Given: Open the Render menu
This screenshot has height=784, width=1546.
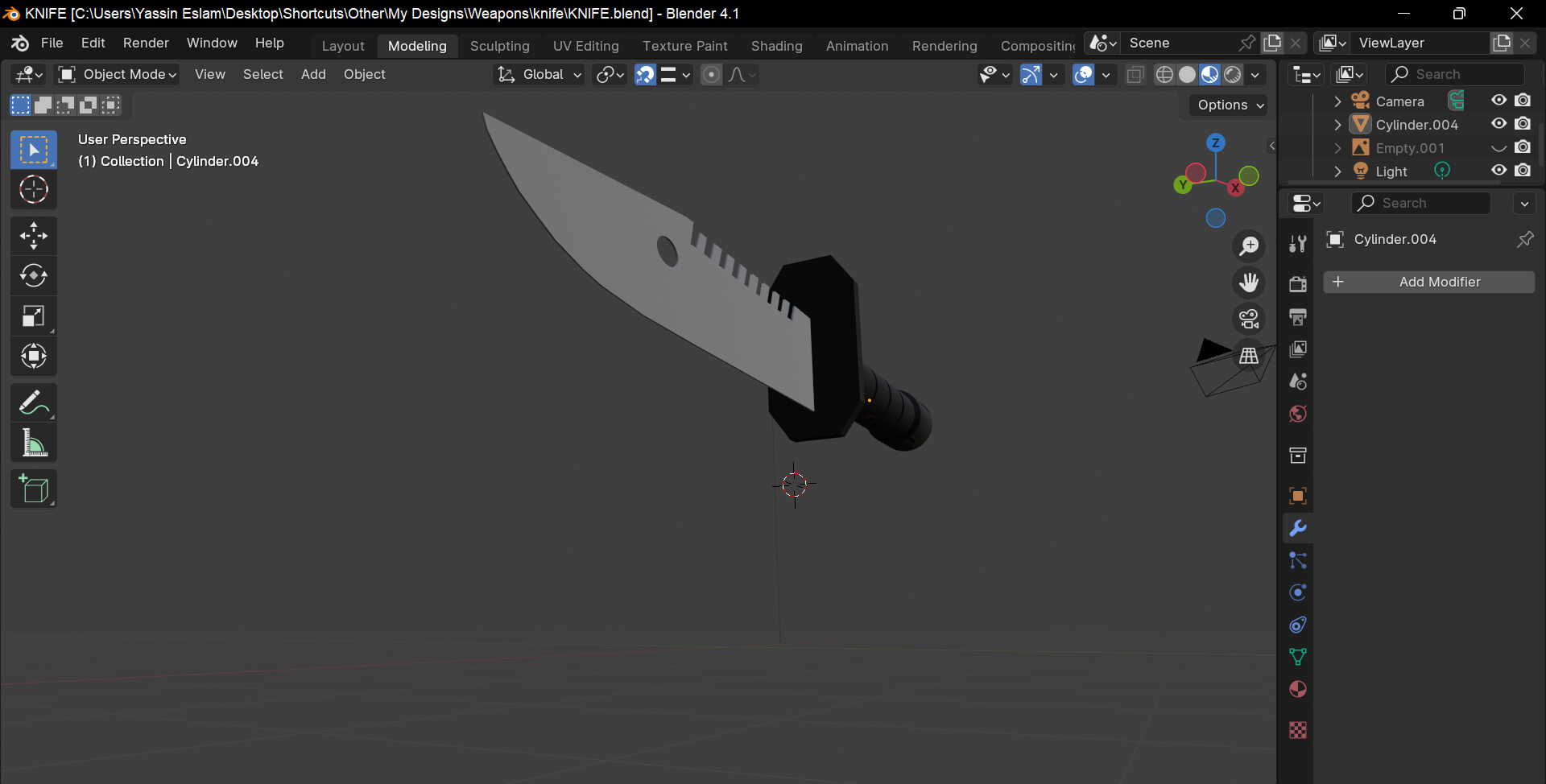Looking at the screenshot, I should tap(146, 43).
